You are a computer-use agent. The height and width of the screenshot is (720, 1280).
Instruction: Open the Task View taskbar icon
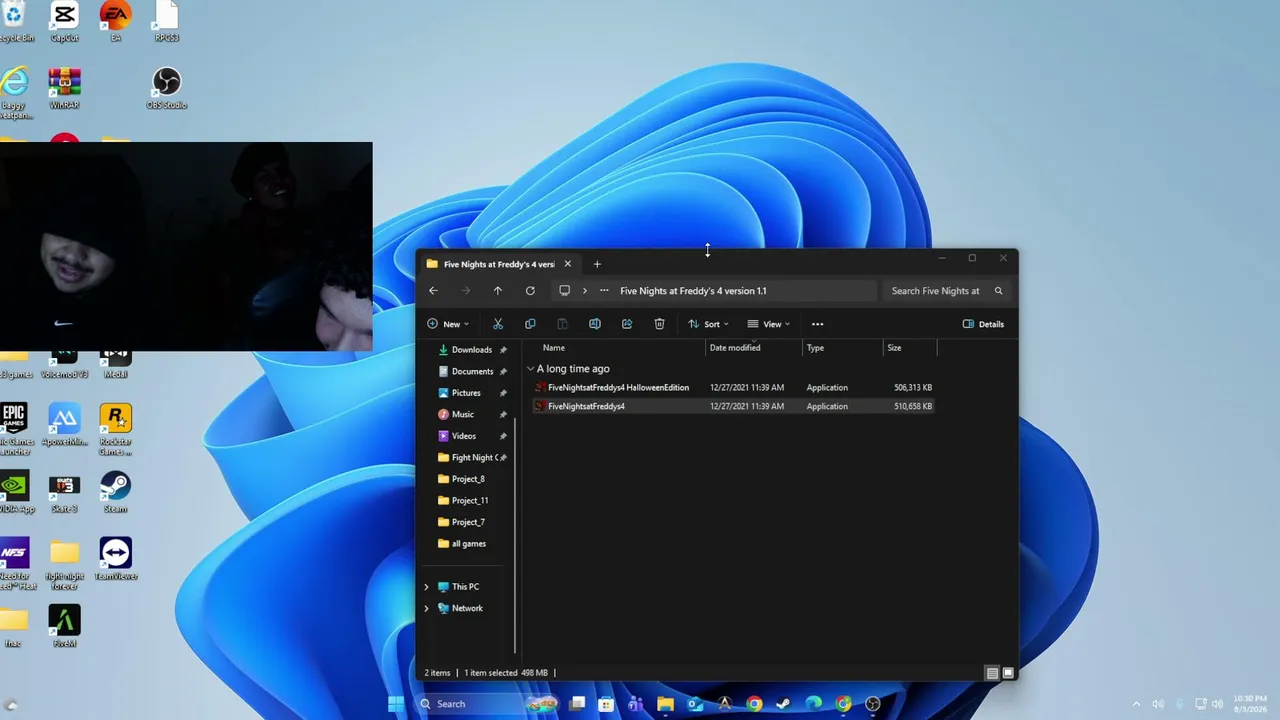(x=577, y=704)
